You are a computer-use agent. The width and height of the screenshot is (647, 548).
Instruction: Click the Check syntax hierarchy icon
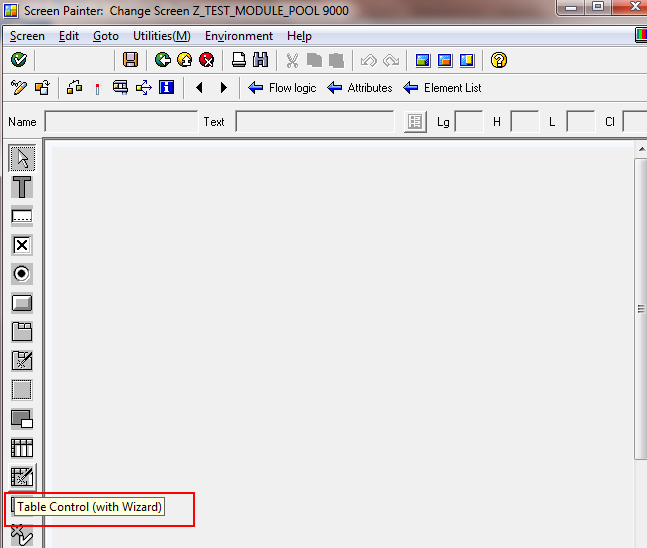pos(74,87)
